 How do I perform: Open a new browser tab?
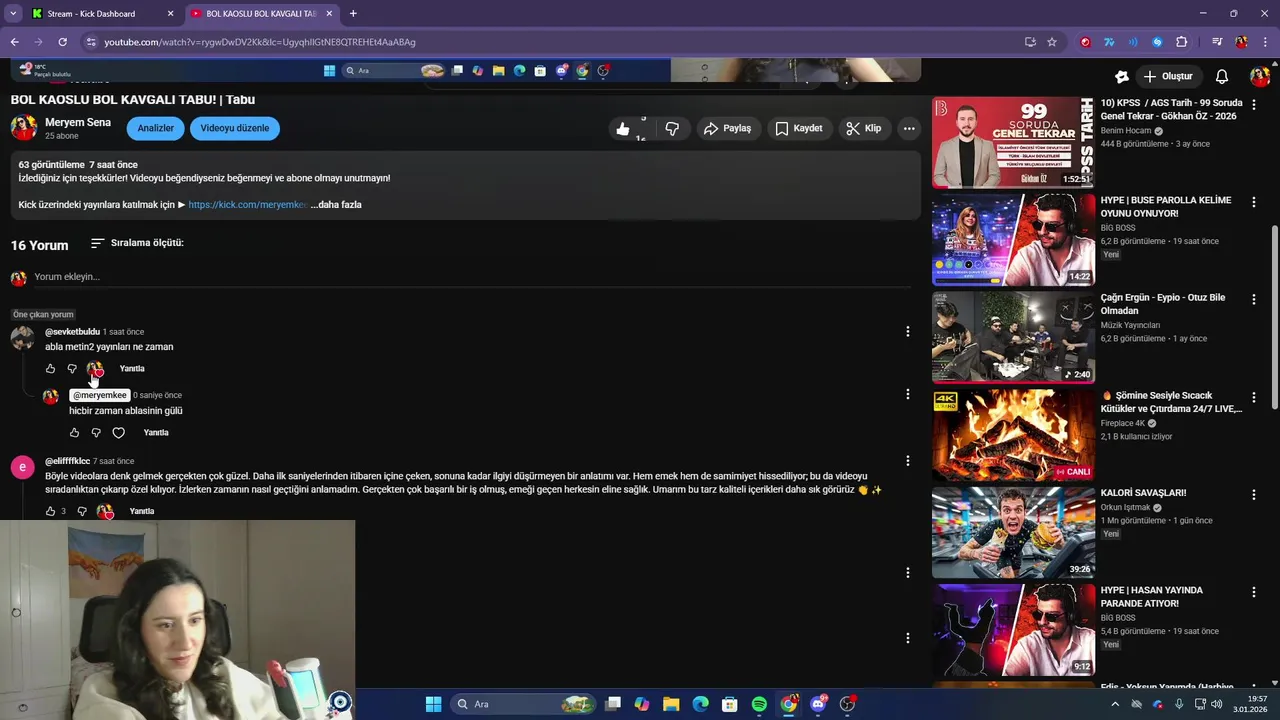click(x=353, y=14)
